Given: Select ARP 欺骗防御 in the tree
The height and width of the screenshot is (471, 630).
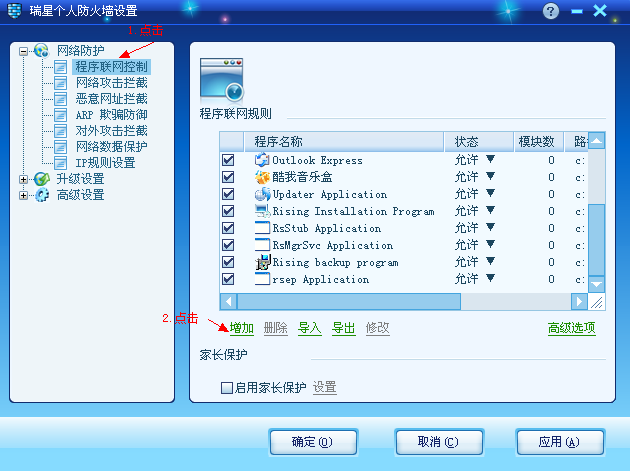Looking at the screenshot, I should click(x=111, y=115).
